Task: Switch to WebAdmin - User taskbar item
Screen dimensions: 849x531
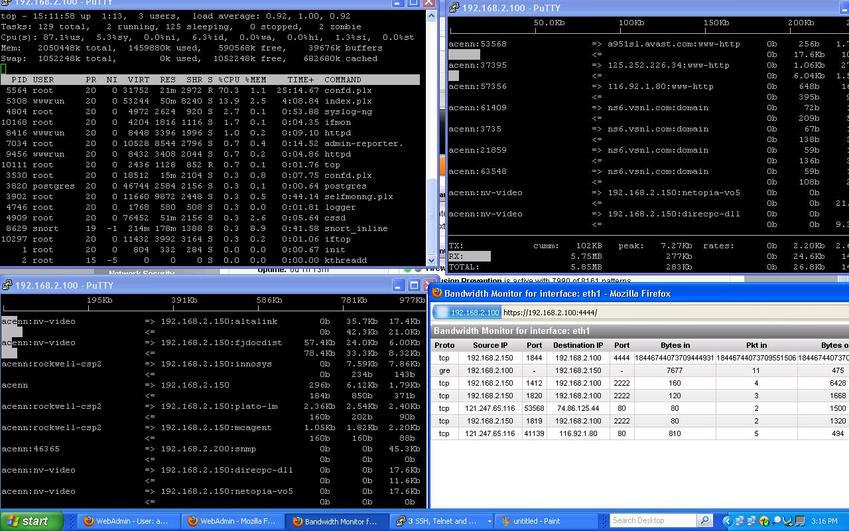Action: (124, 521)
